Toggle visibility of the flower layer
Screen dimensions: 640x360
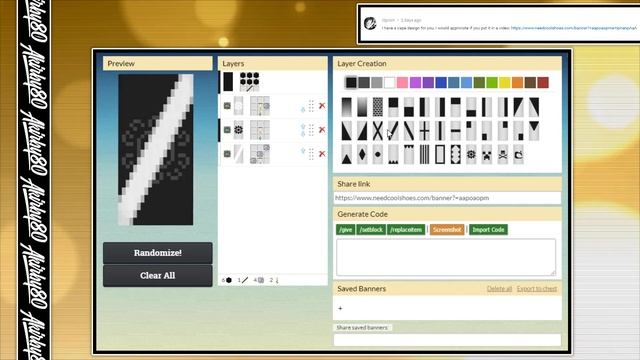(x=227, y=130)
